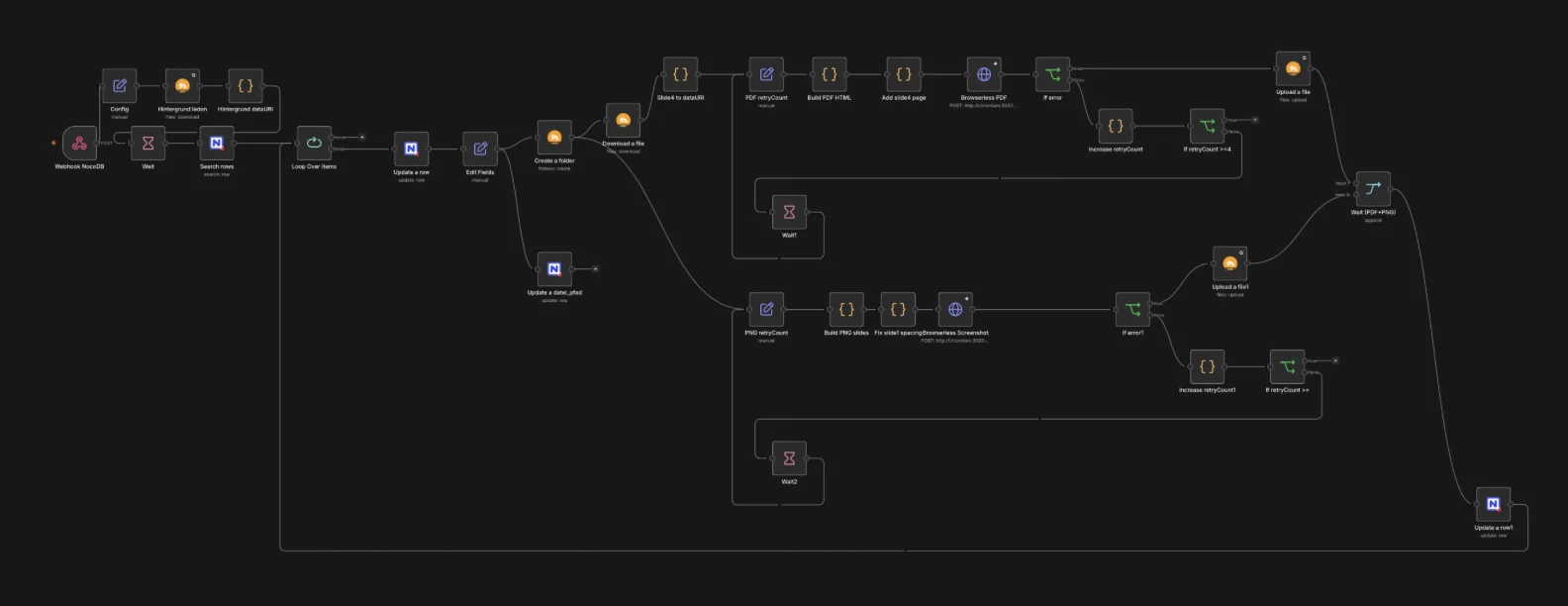
Task: Select the Upload a file1 node
Action: (1229, 263)
